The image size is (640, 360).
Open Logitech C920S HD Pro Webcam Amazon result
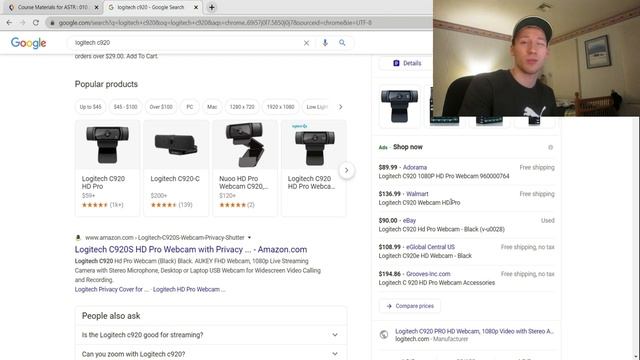pyautogui.click(x=191, y=249)
